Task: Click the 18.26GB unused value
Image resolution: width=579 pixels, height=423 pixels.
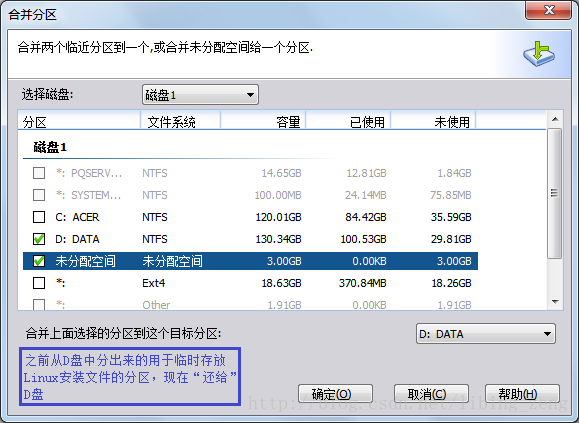Action: pyautogui.click(x=451, y=283)
